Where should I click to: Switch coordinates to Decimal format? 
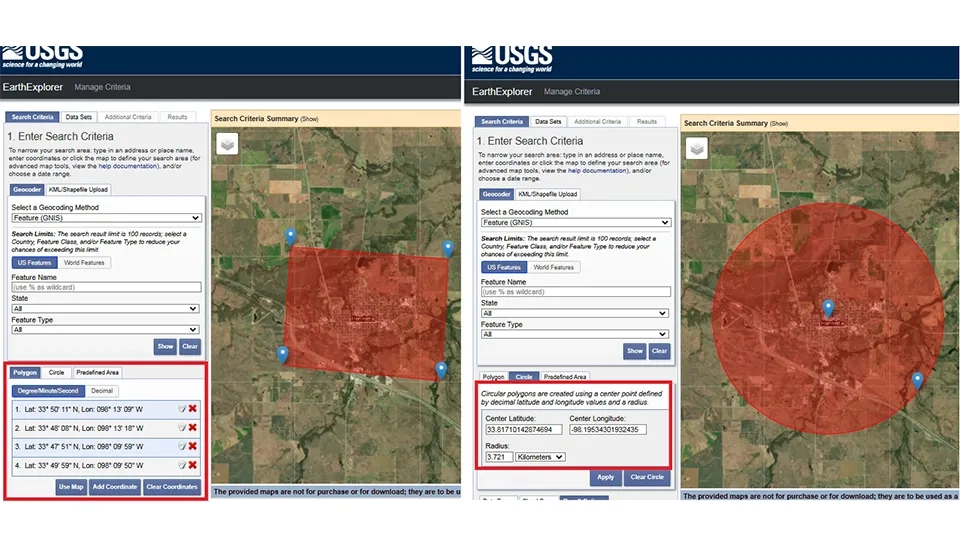tap(102, 391)
